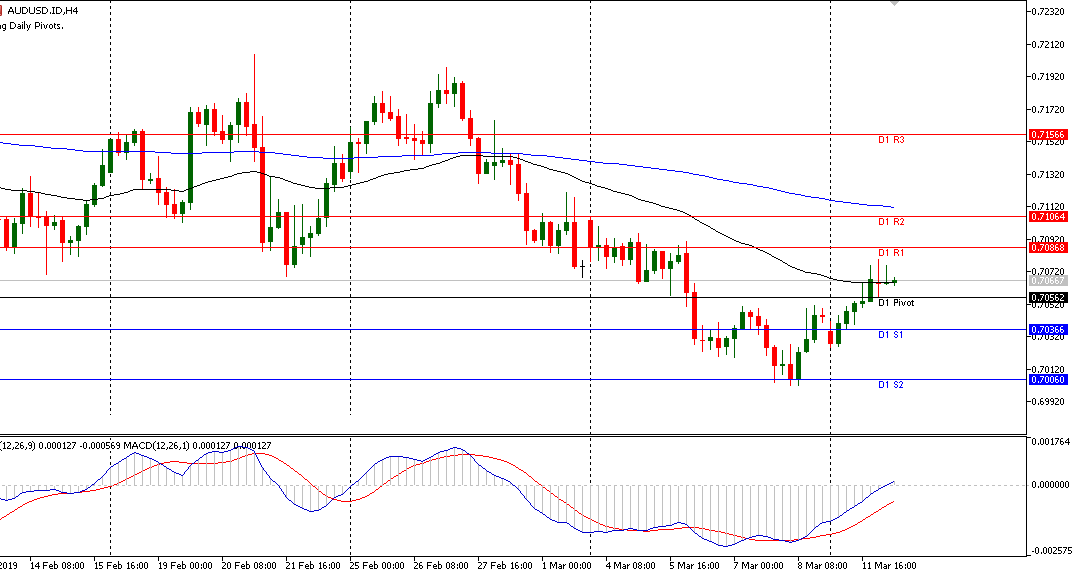
Task: Click 0.70120 on the price axis
Action: click(1049, 370)
